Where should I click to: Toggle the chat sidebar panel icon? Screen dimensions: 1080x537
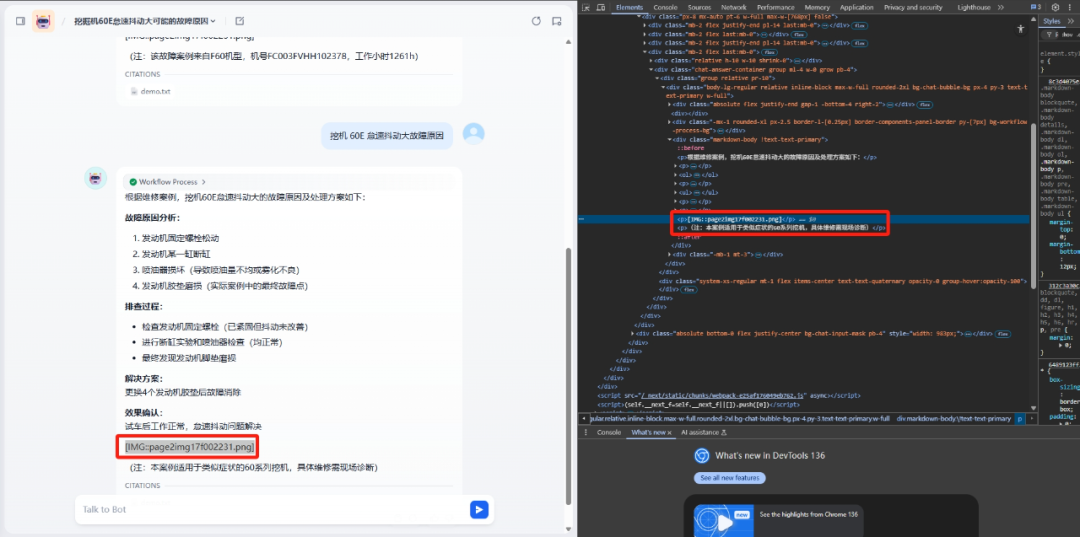pos(21,21)
